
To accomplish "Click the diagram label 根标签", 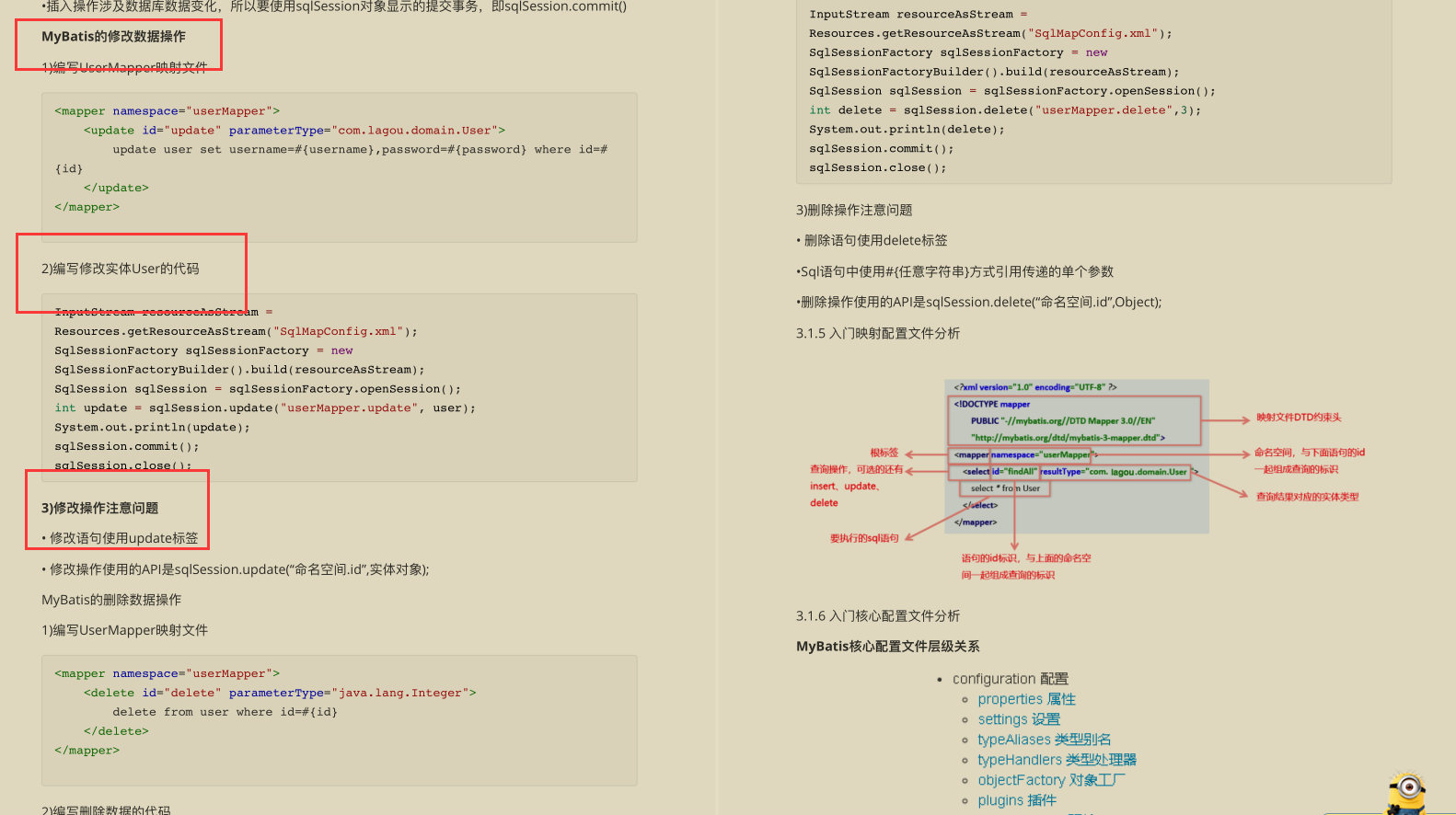I will (x=884, y=453).
